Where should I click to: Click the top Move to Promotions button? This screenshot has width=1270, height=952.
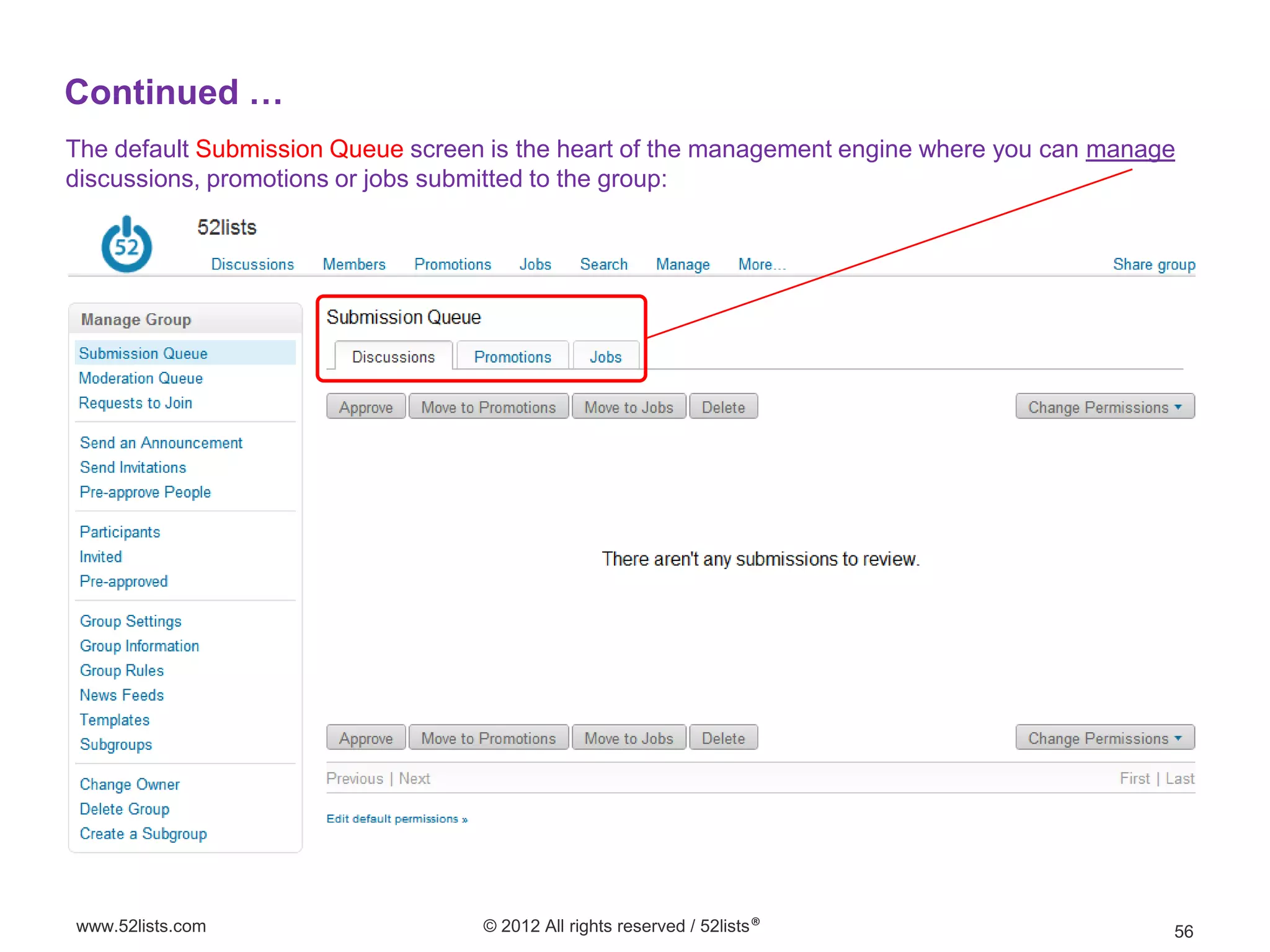[489, 407]
